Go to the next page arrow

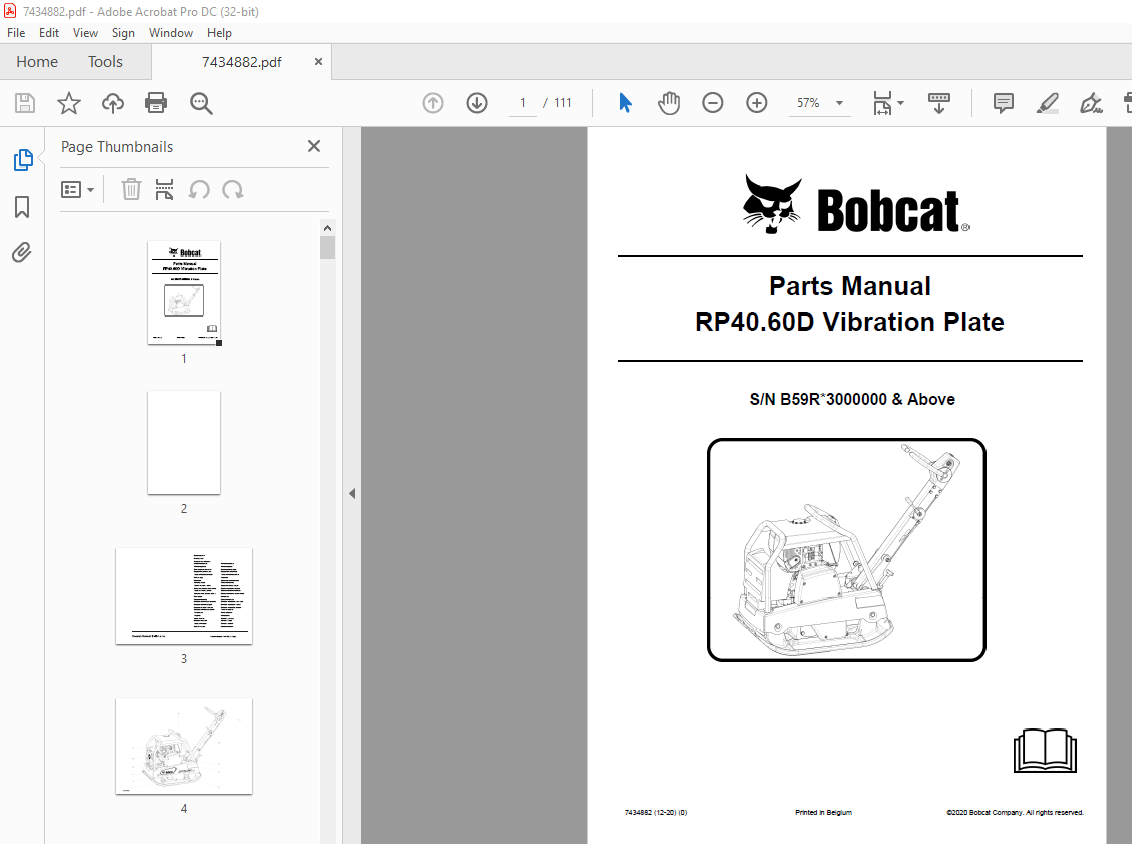tap(476, 103)
